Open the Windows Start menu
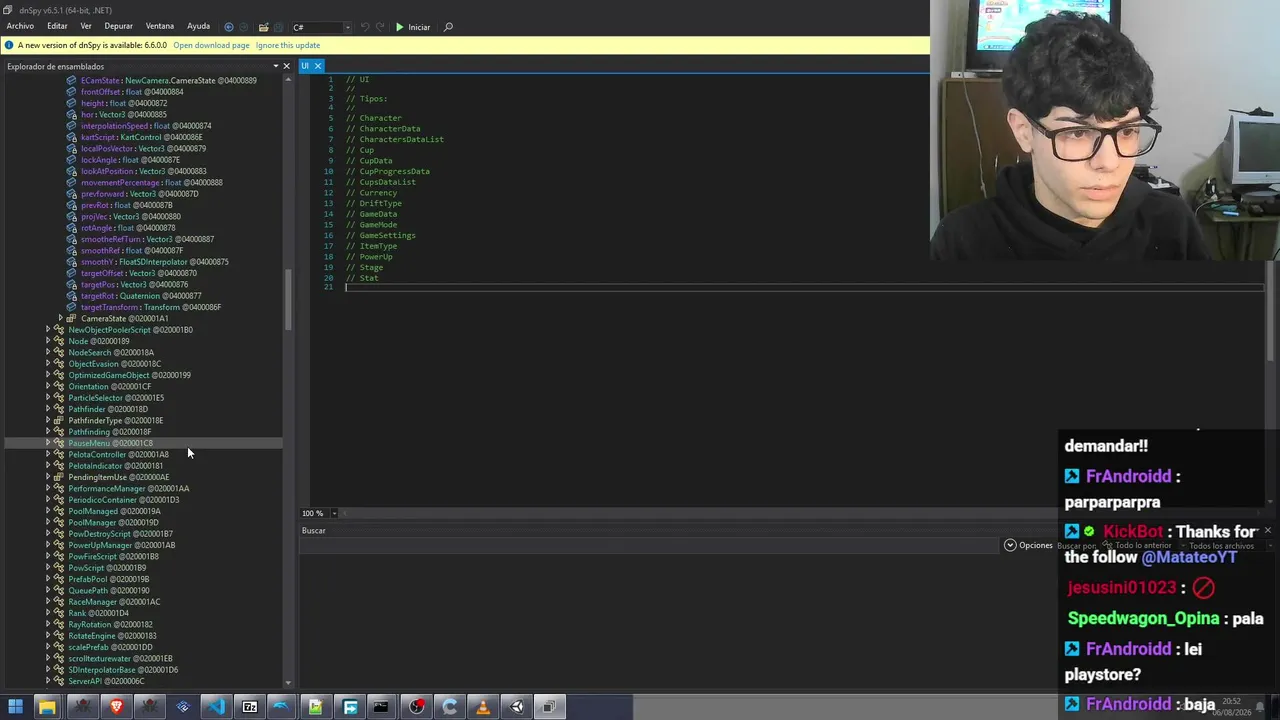The height and width of the screenshot is (720, 1280). [16, 707]
